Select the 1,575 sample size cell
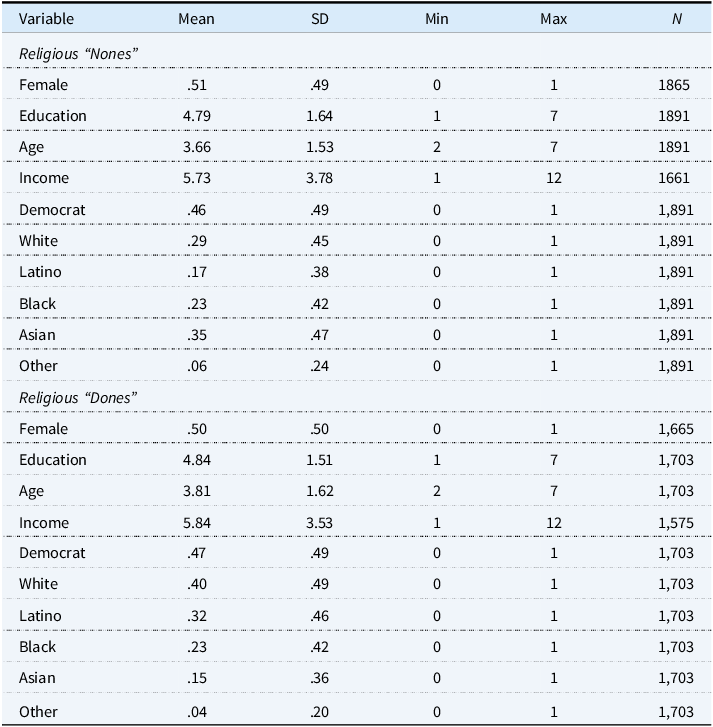 click(675, 522)
